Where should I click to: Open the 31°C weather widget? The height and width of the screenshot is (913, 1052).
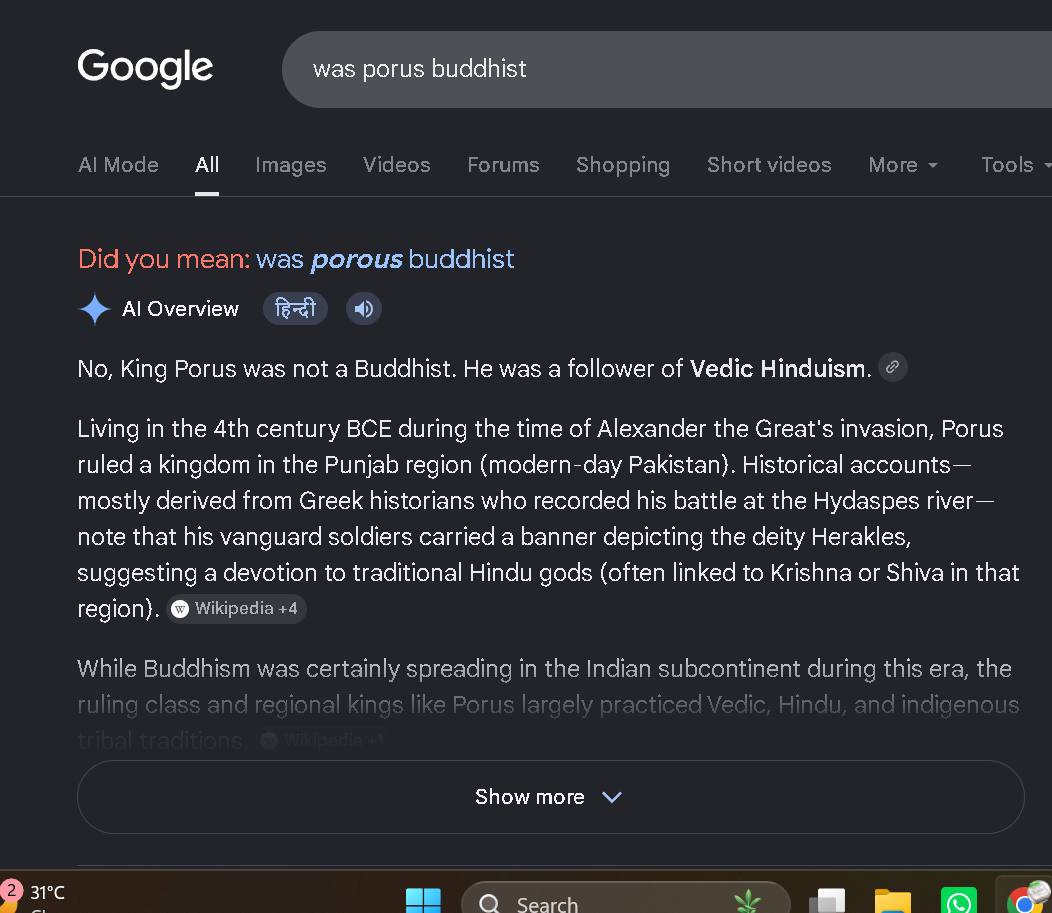tap(34, 895)
